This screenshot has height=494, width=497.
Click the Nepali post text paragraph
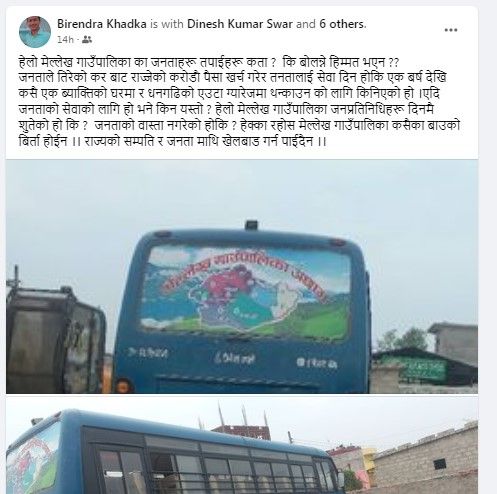[239, 102]
